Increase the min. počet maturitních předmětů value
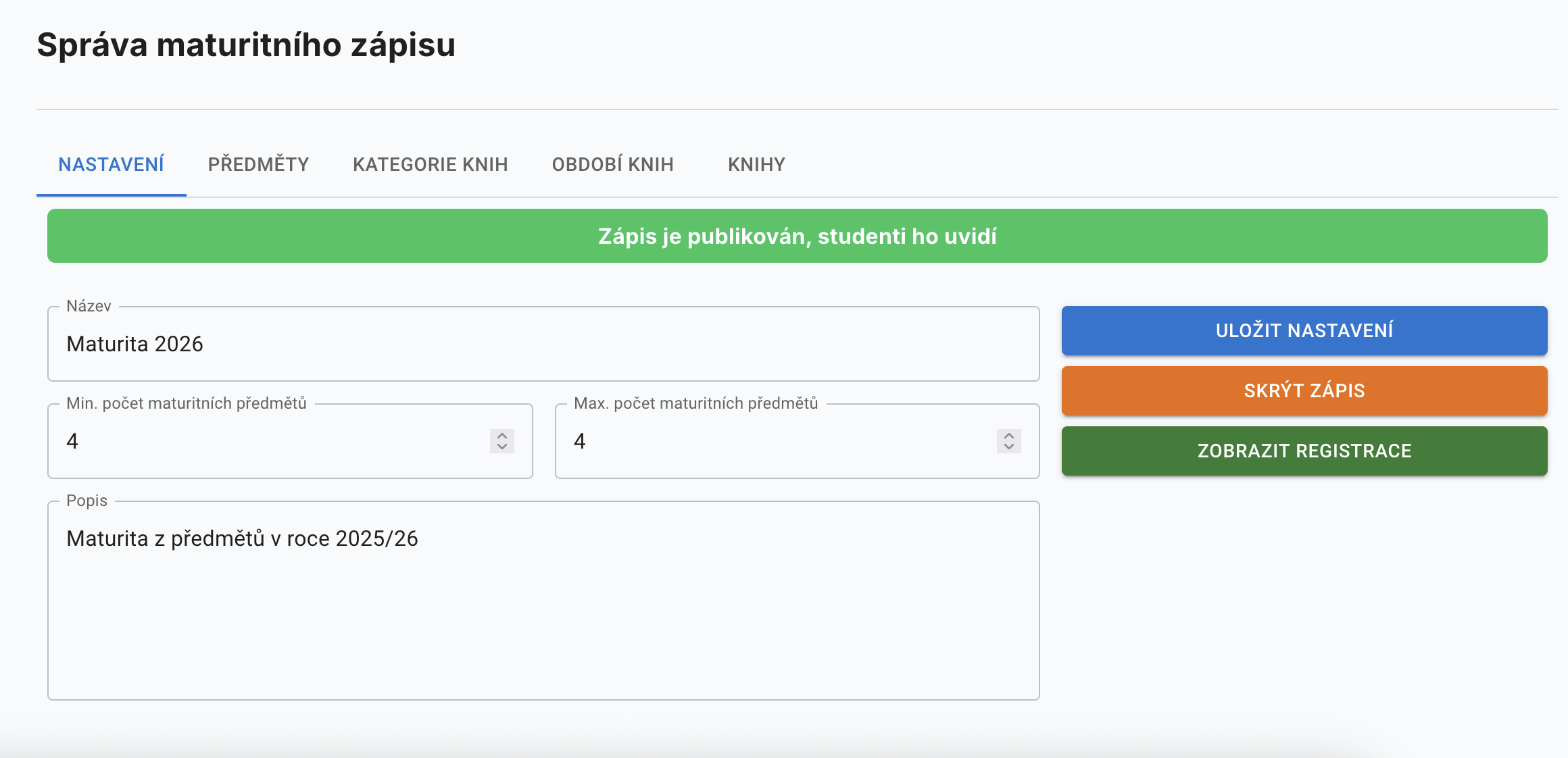Viewport: 1568px width, 758px height. [x=502, y=436]
